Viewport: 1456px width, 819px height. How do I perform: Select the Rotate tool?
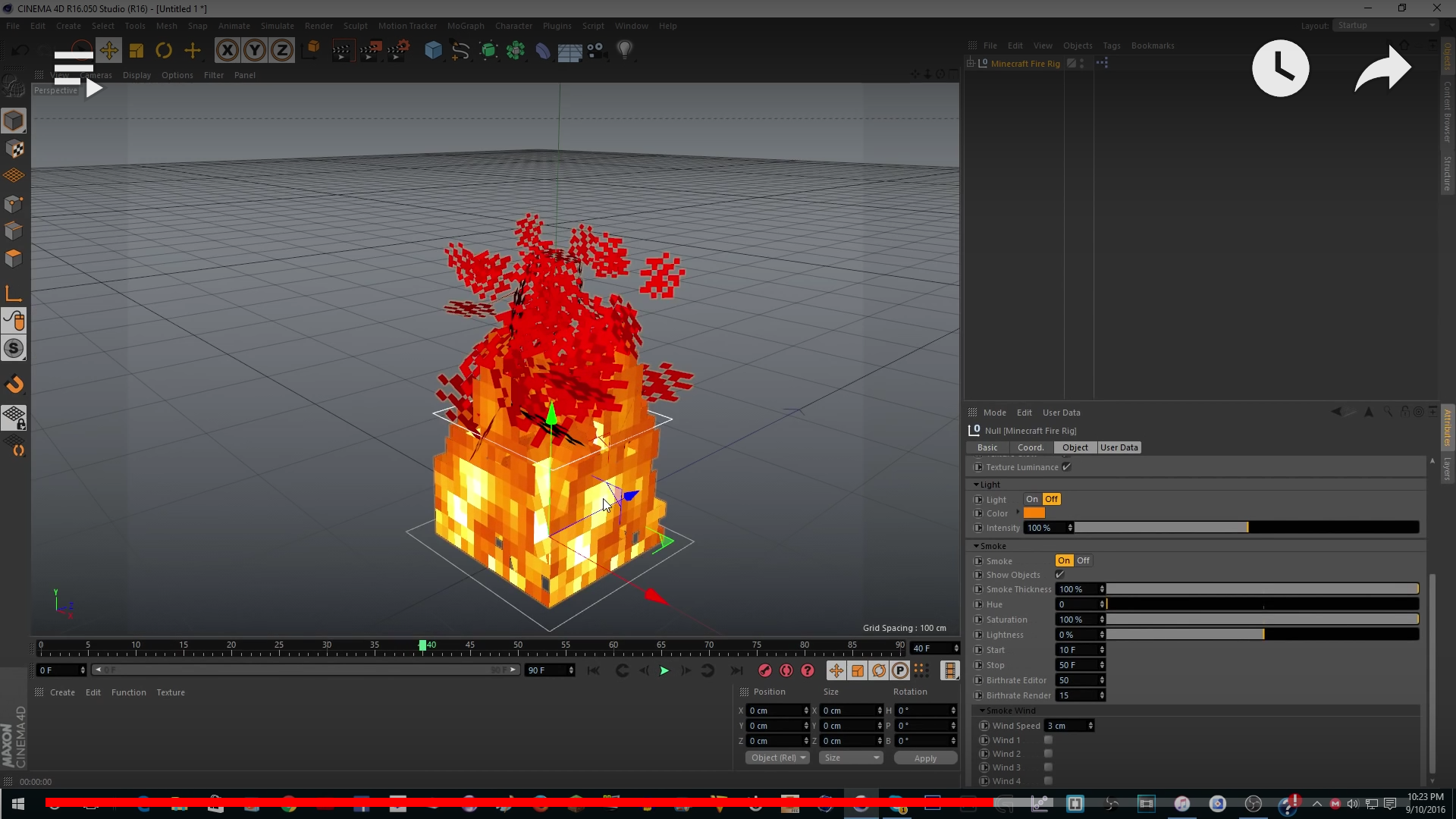(164, 51)
